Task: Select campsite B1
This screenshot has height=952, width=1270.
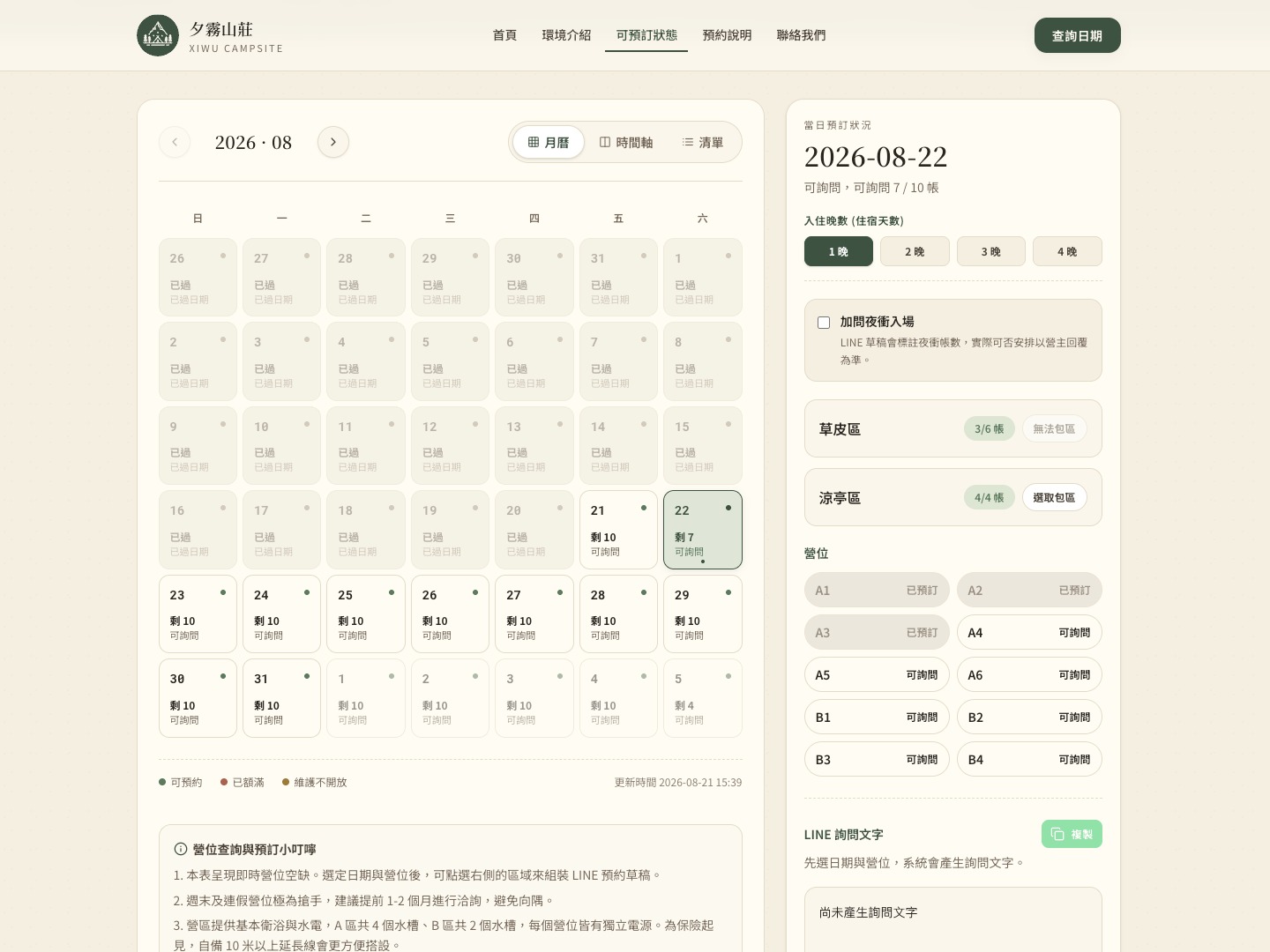Action: click(x=877, y=717)
